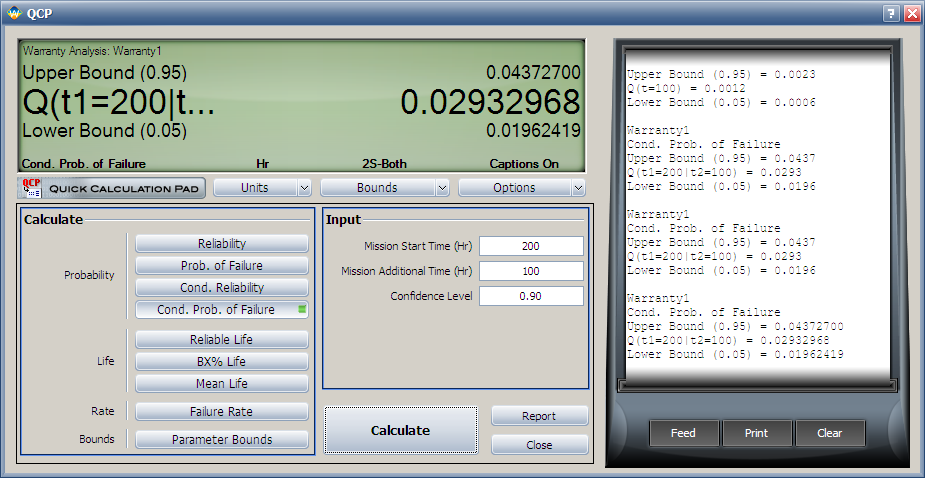Select Cond. Reliability calculation

click(x=222, y=287)
